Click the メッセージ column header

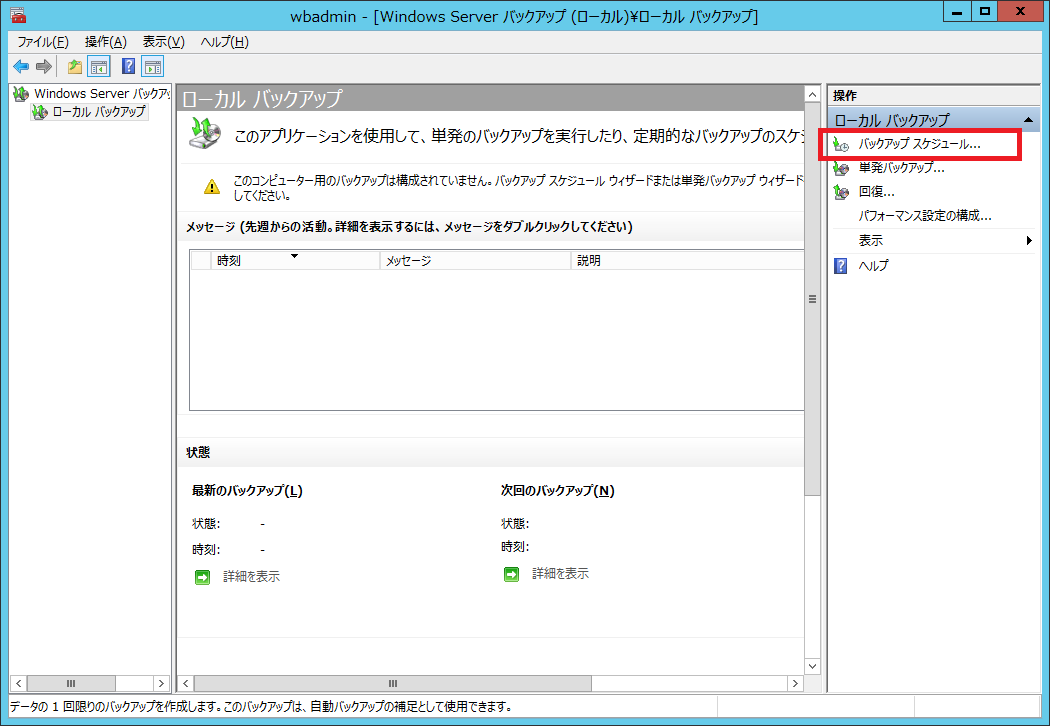click(475, 261)
